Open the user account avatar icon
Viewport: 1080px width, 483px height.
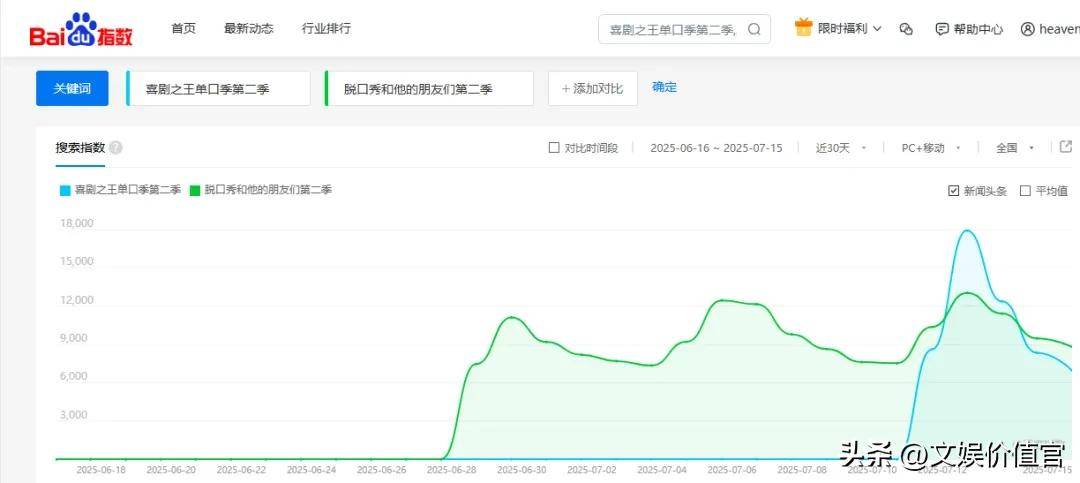point(1028,29)
